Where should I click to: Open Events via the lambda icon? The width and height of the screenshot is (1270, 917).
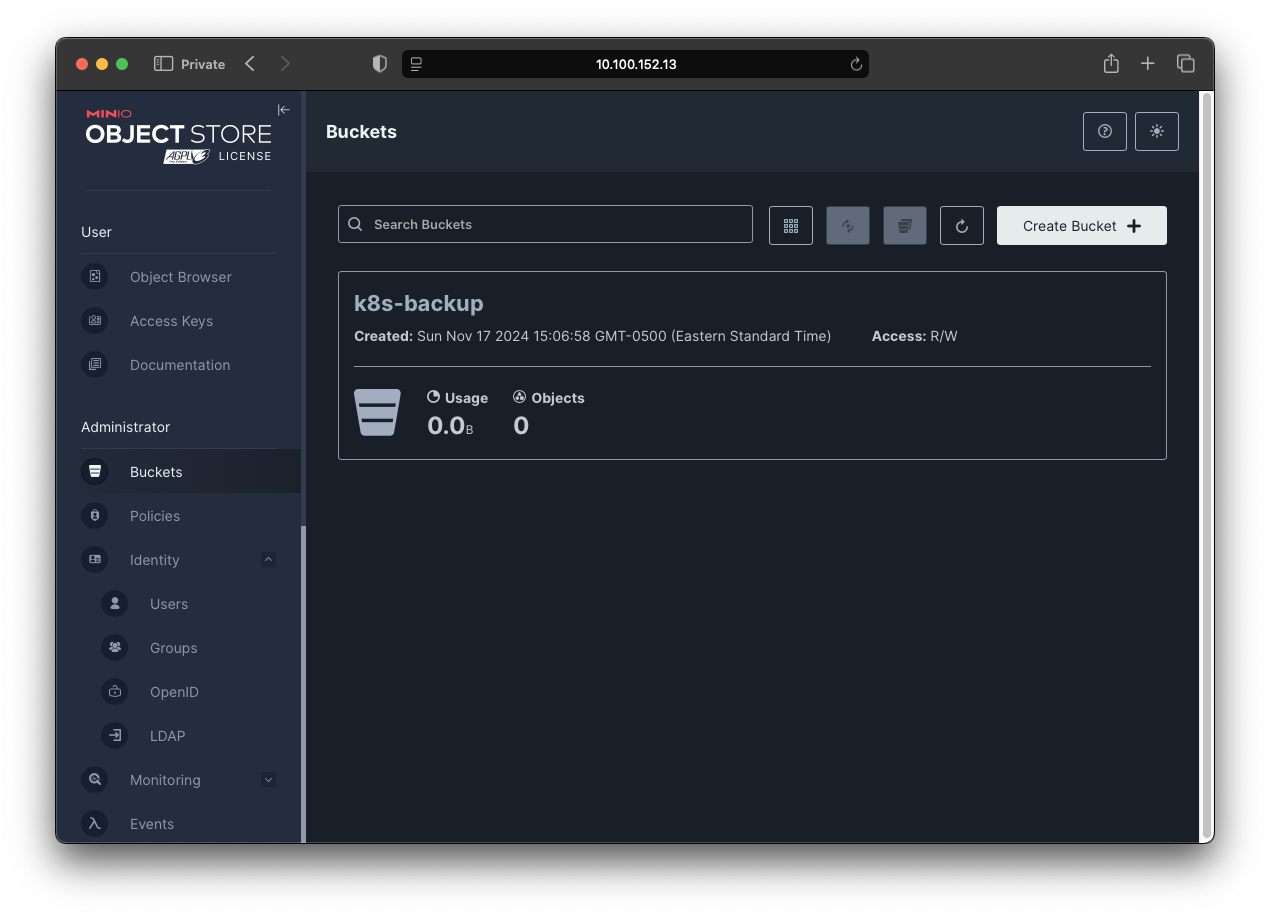pyautogui.click(x=94, y=823)
